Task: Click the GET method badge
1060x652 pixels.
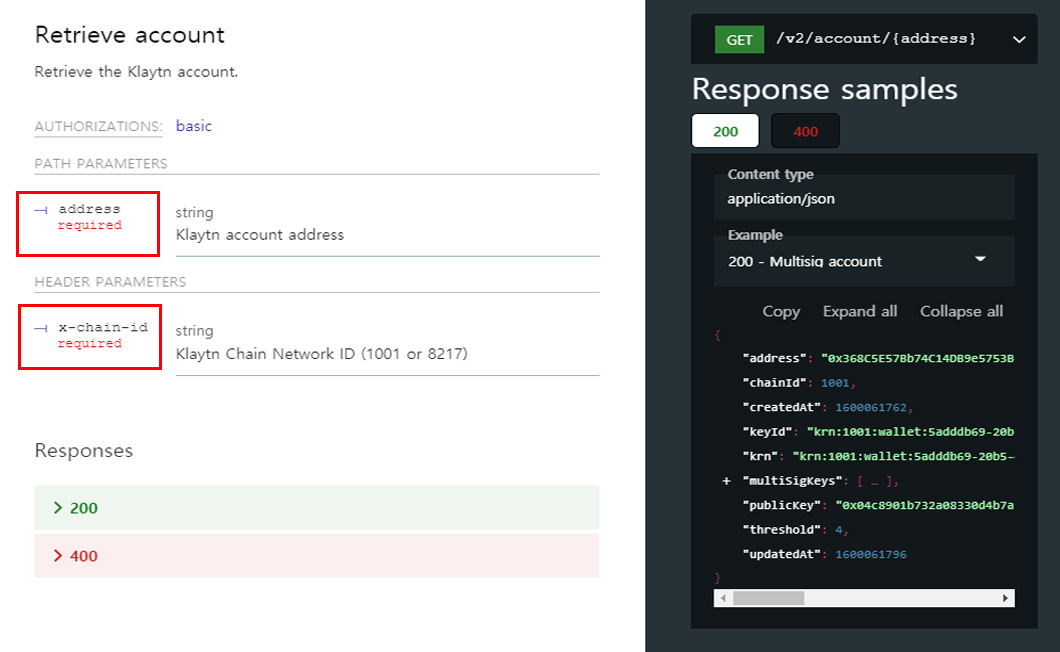Action: tap(739, 39)
